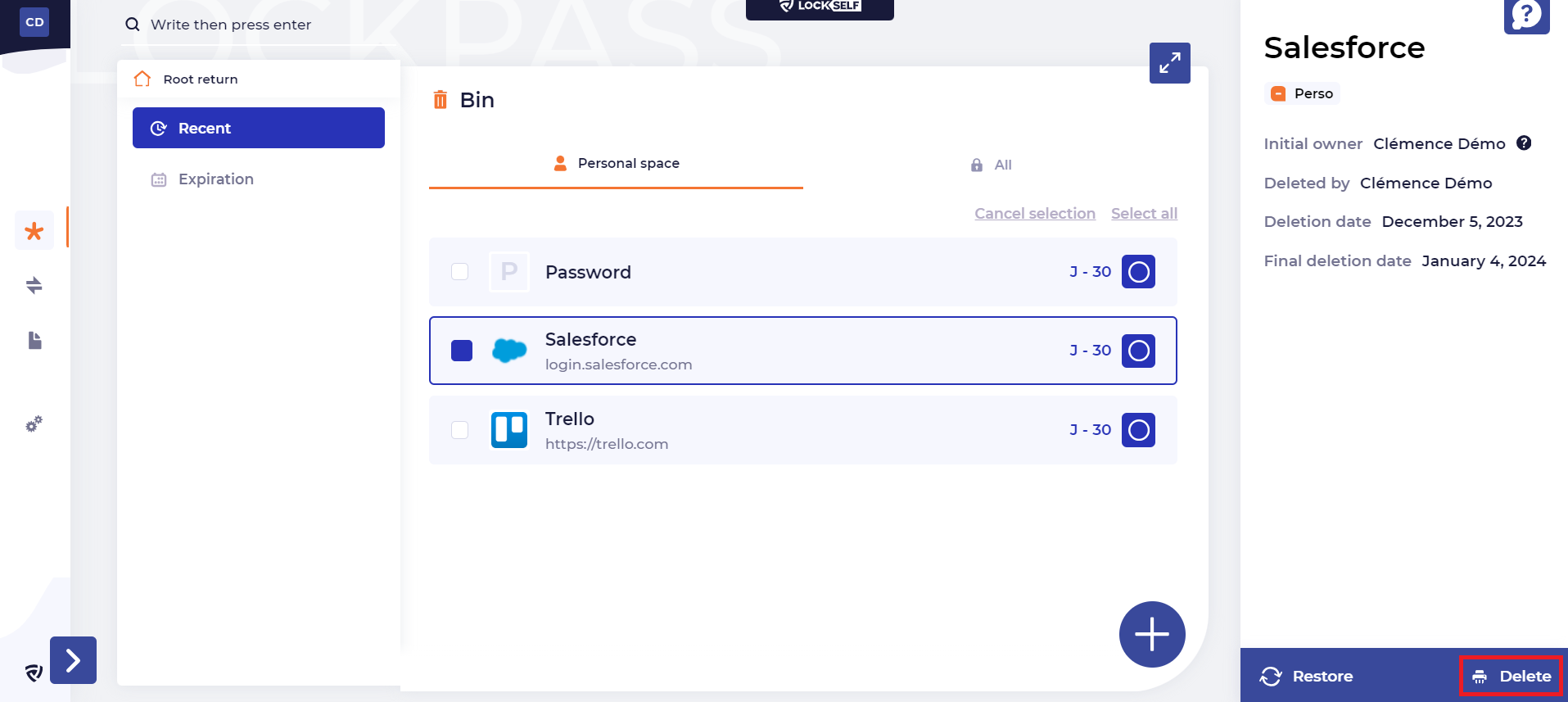1568x702 pixels.
Task: Click the Select all link
Action: click(x=1144, y=214)
